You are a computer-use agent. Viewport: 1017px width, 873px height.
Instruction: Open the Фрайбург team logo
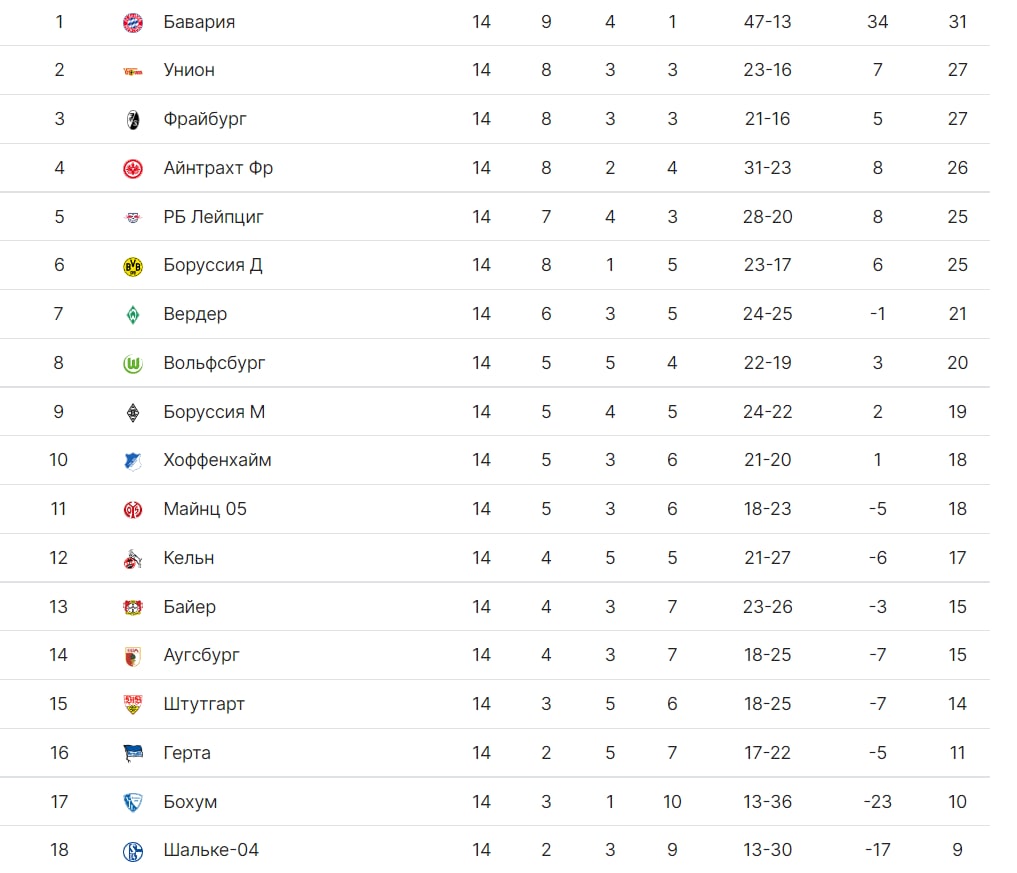(133, 120)
